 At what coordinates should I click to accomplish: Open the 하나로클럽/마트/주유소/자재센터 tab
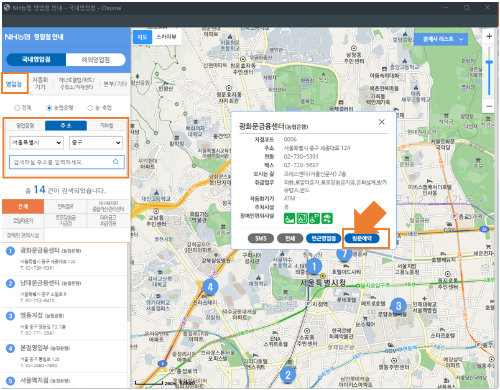pyautogui.click(x=76, y=83)
